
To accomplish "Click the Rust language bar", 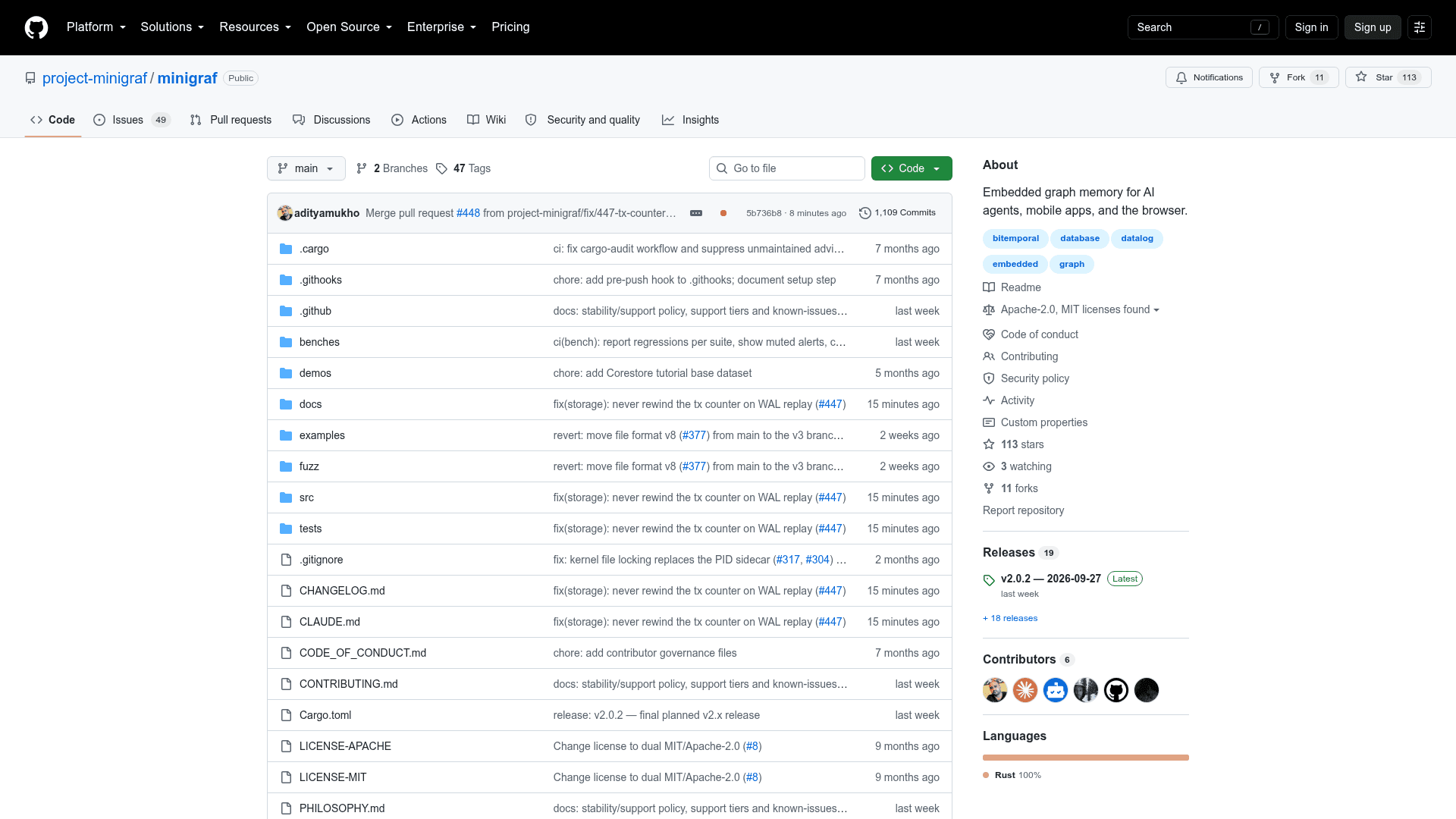I will coord(1086,758).
